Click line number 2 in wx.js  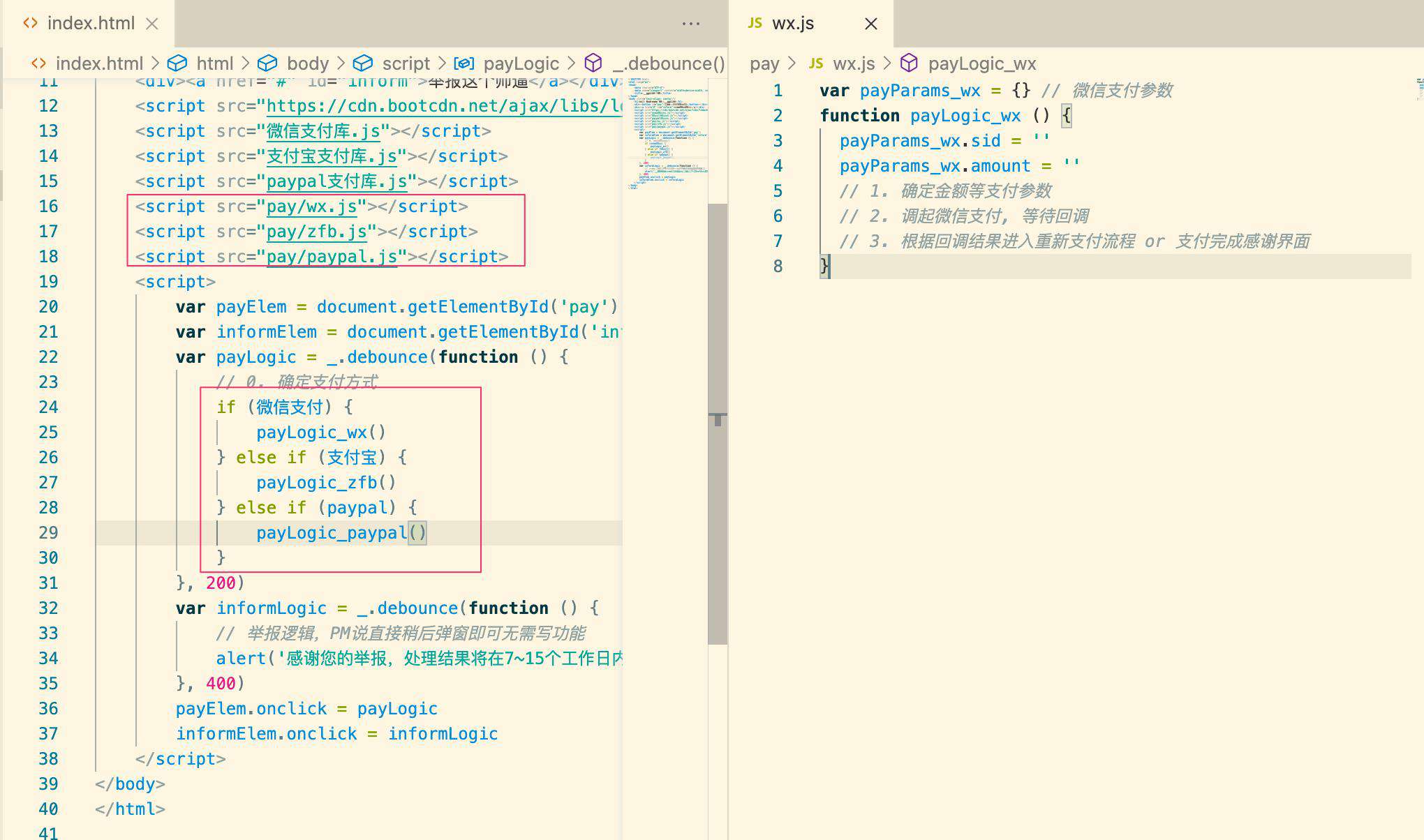[778, 116]
